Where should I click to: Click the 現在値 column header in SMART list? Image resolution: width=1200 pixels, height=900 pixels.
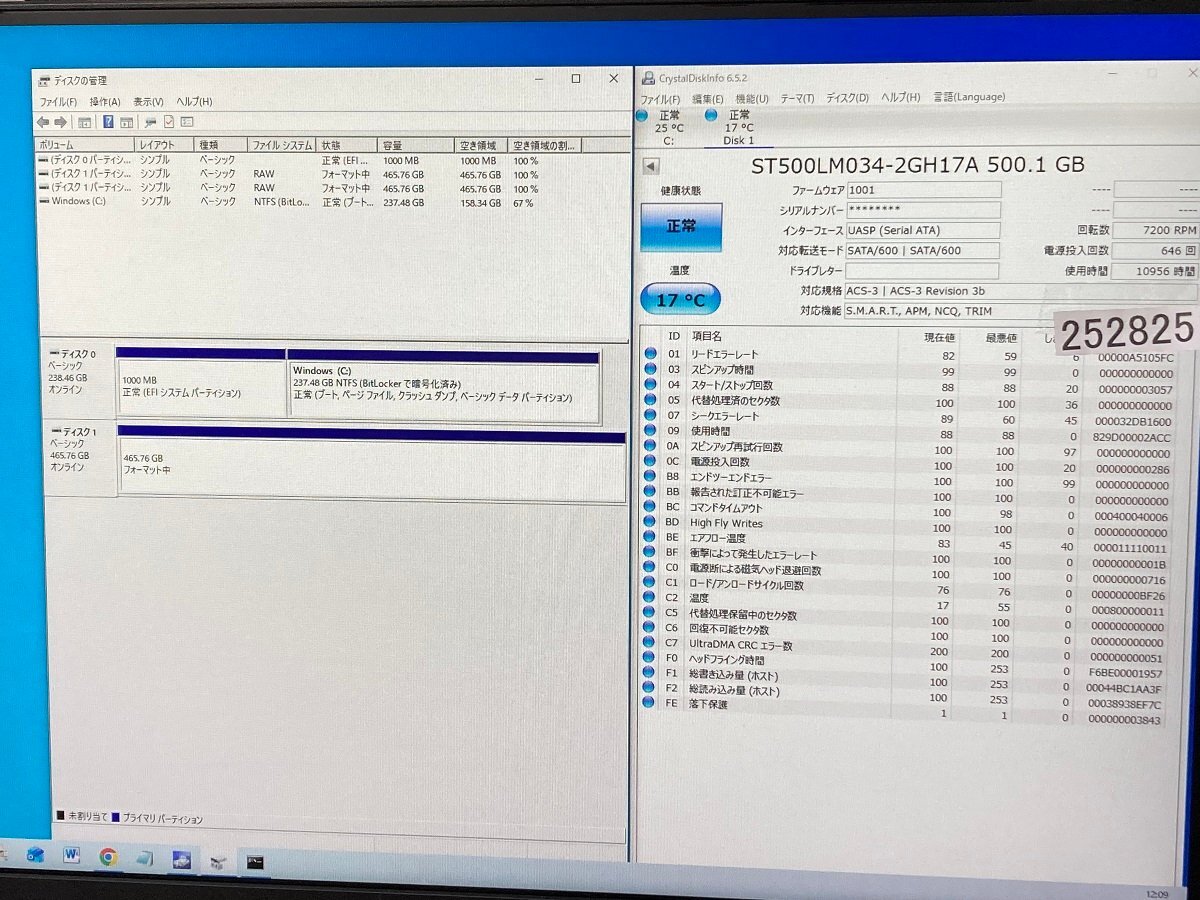[940, 337]
